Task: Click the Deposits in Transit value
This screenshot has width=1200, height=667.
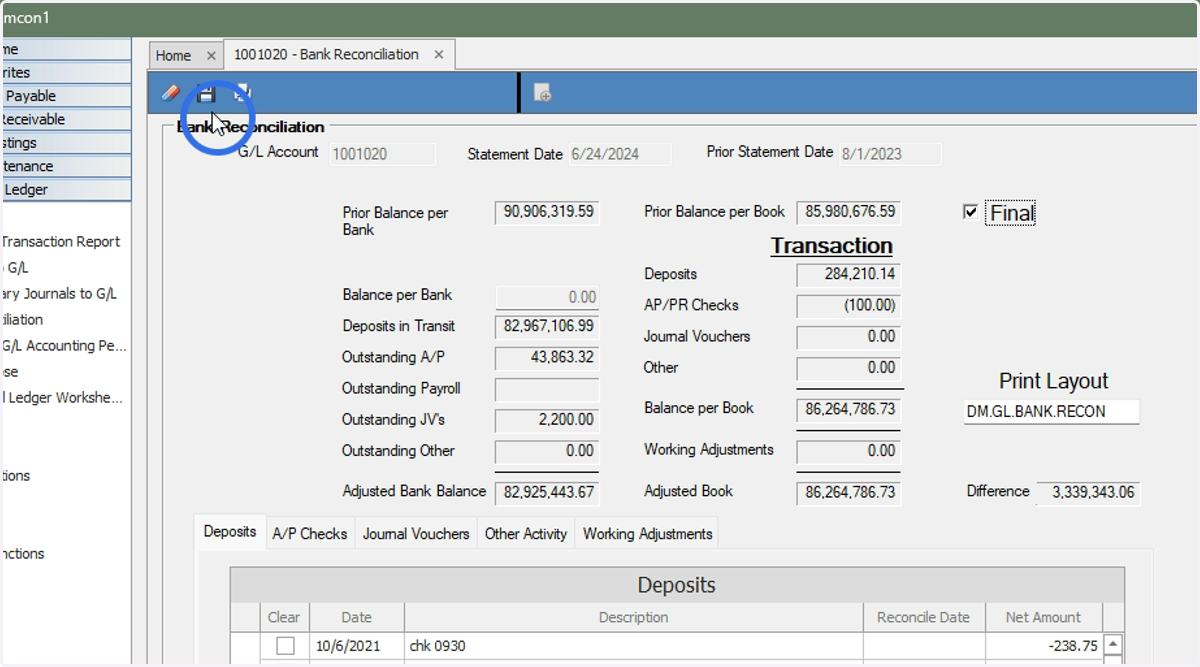Action: [x=547, y=326]
